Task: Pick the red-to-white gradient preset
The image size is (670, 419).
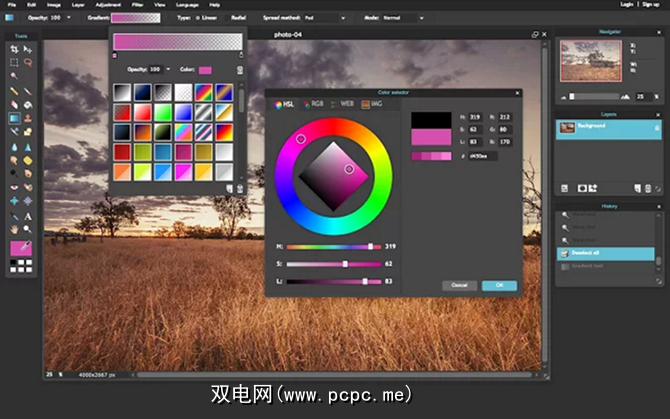Action: click(142, 112)
